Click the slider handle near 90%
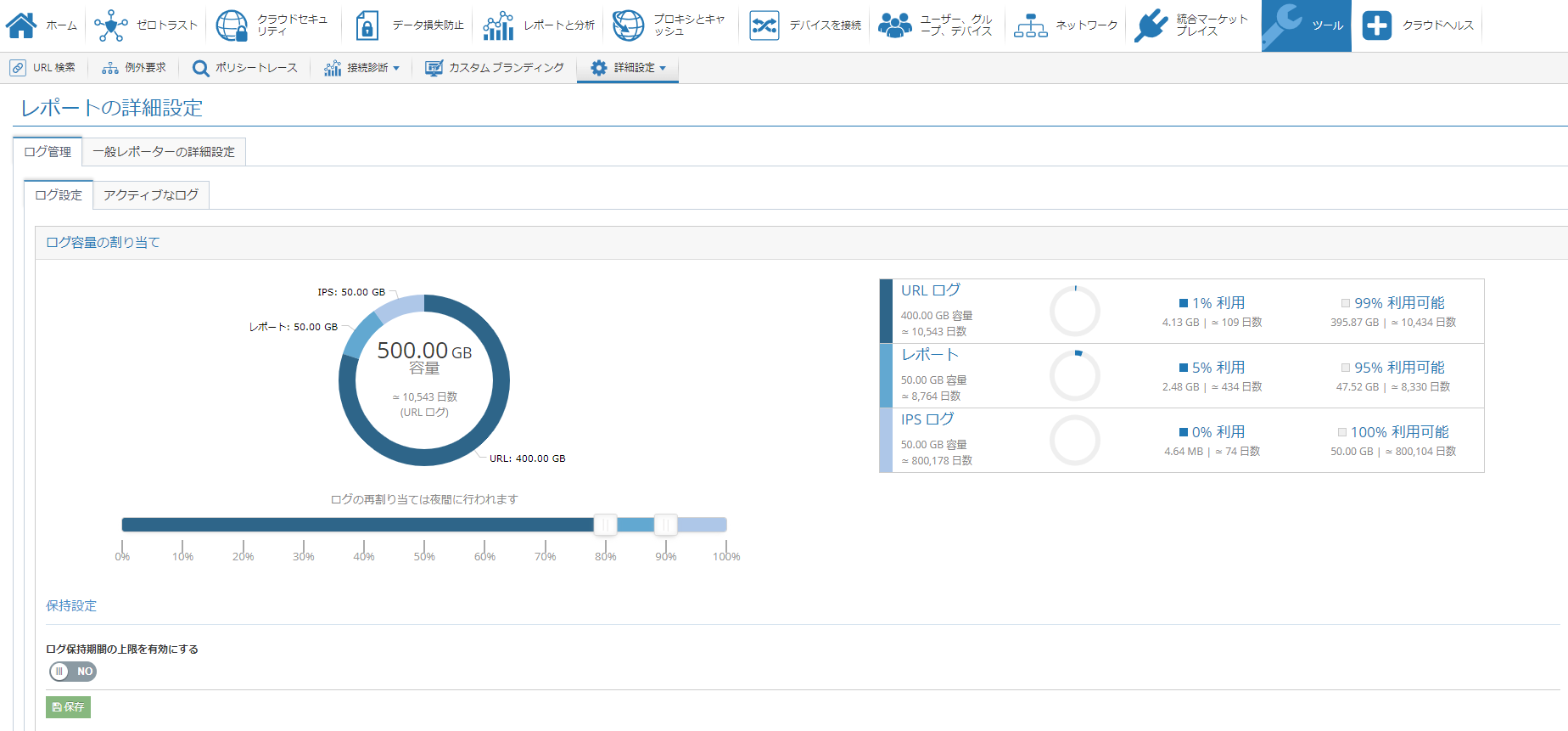The image size is (1568, 731). tap(665, 525)
